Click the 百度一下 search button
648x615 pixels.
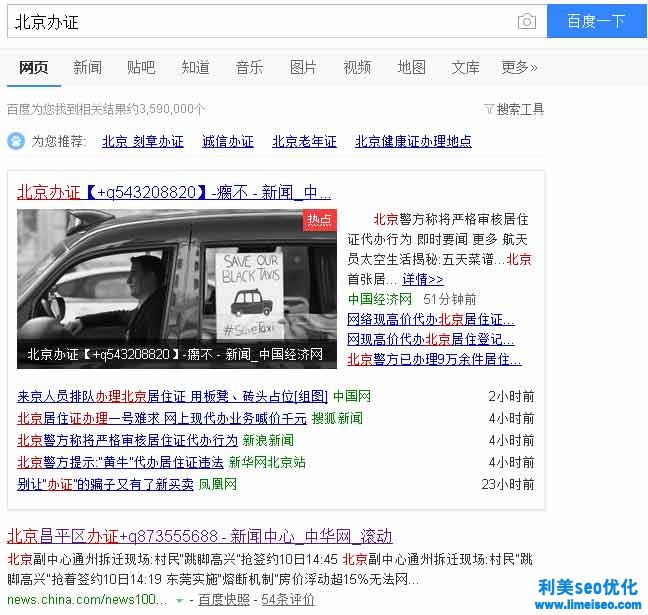coord(596,21)
